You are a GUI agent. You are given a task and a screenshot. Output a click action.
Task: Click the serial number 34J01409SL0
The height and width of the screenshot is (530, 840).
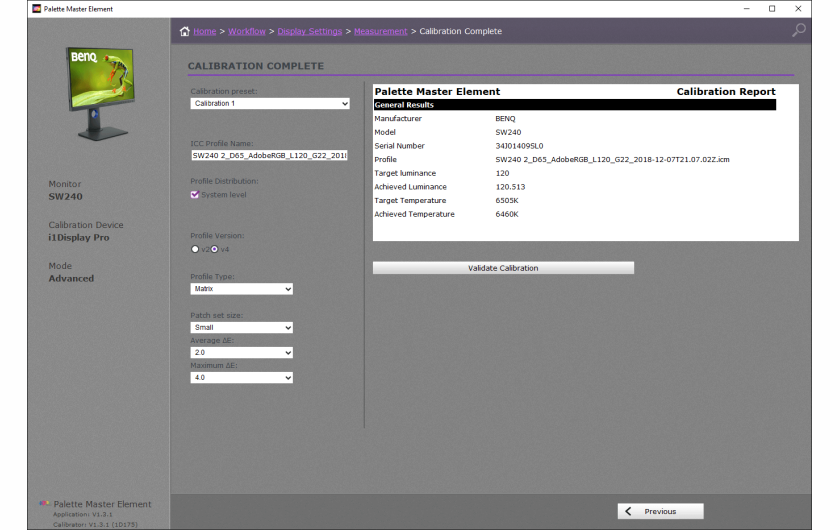(x=519, y=146)
